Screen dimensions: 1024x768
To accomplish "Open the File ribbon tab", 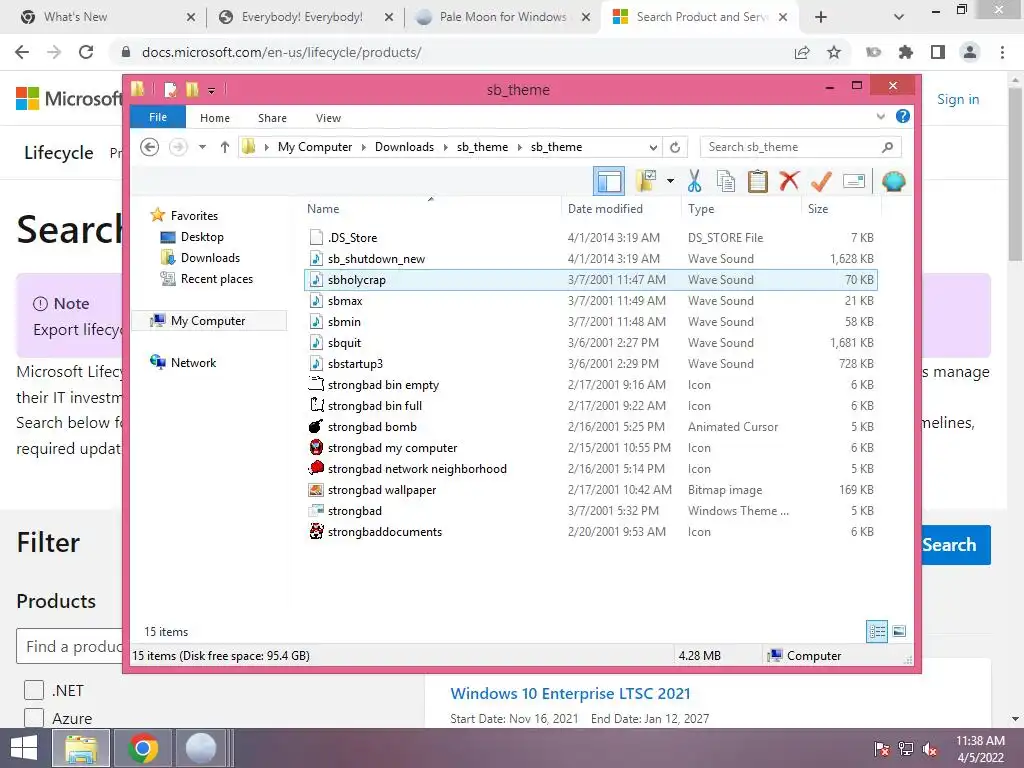I will point(158,117).
